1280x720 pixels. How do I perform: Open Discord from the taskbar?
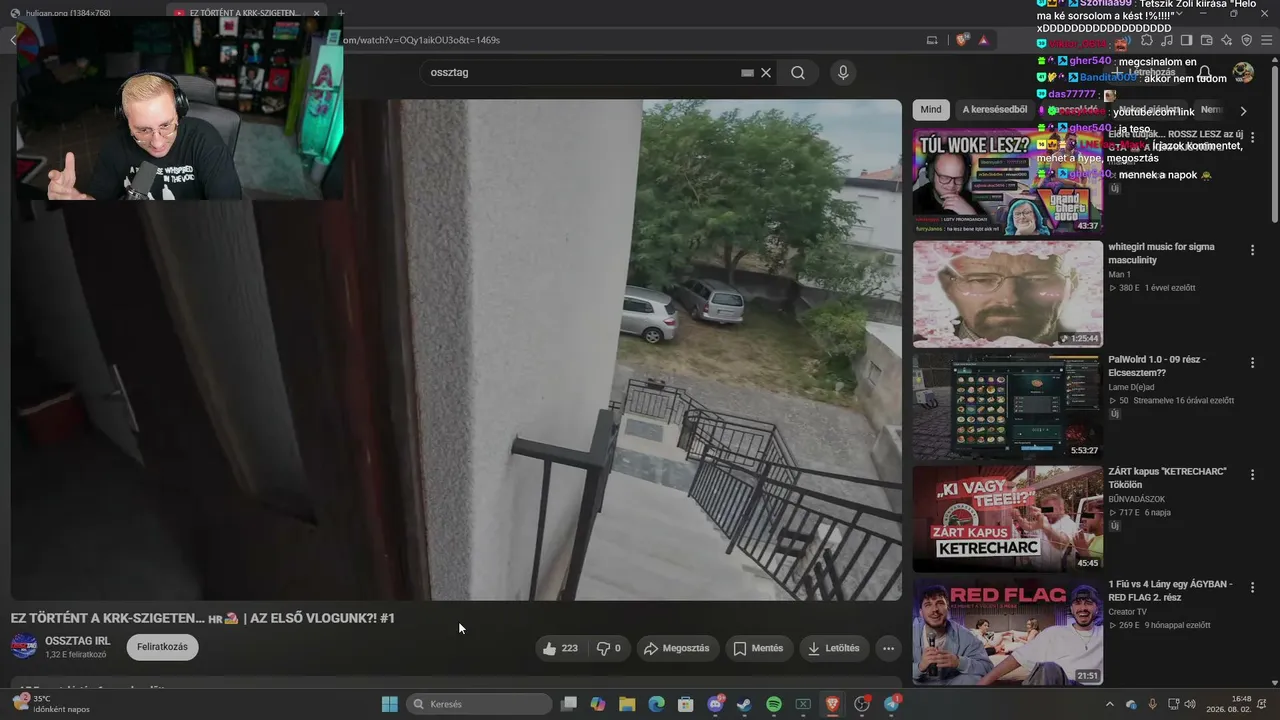click(715, 704)
